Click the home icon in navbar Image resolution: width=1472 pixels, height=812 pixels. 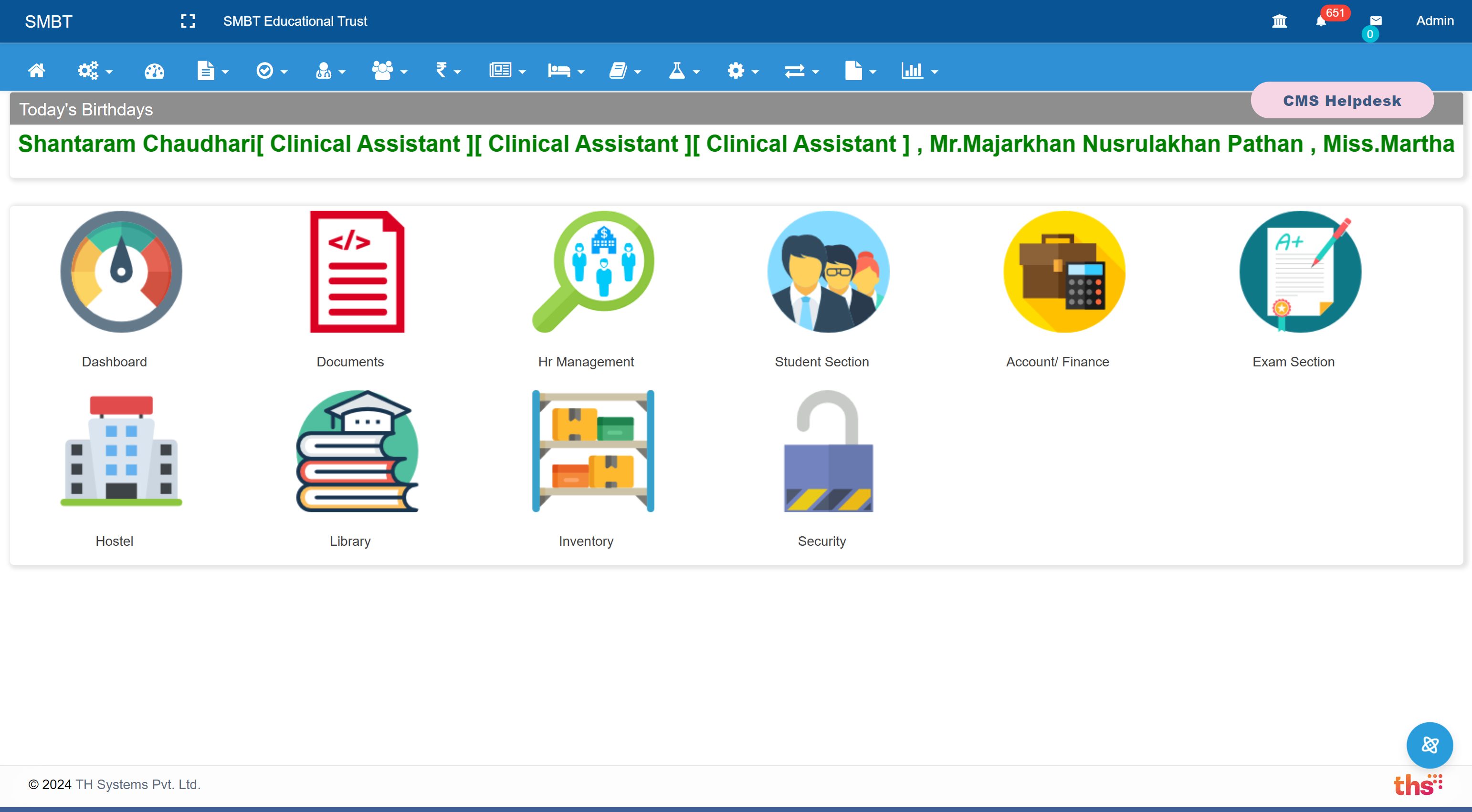(x=37, y=71)
